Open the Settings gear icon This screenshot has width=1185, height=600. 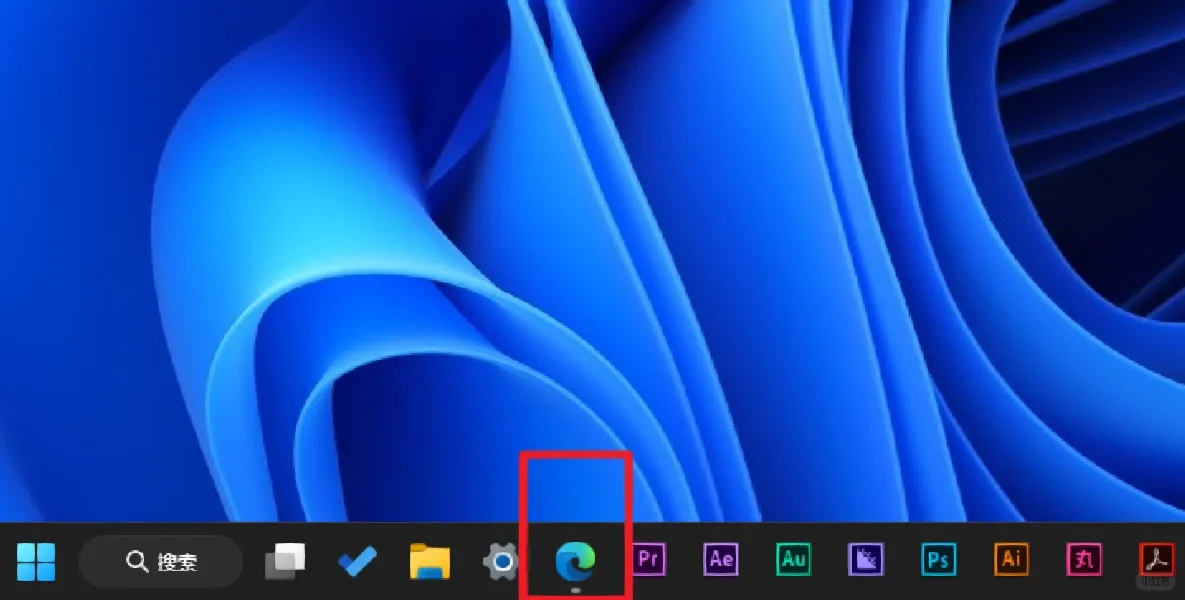(502, 561)
